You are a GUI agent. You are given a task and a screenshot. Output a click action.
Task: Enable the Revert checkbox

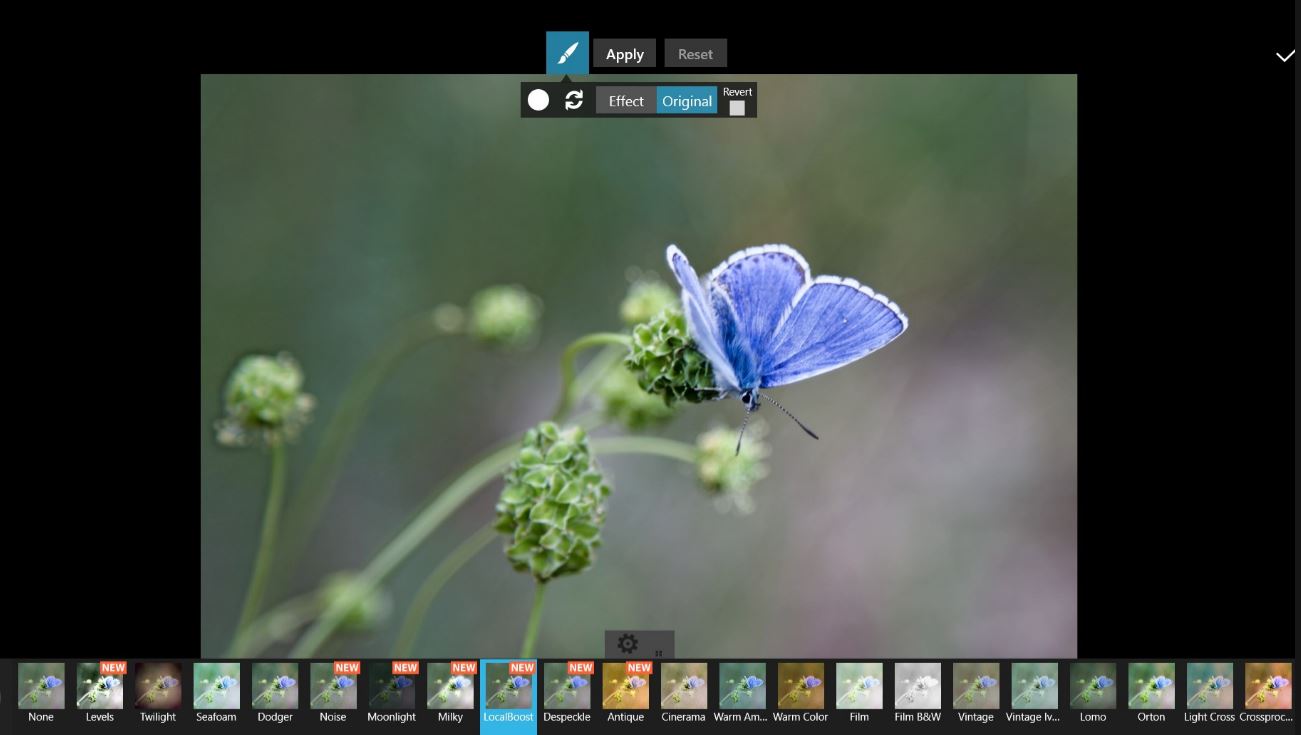(x=737, y=107)
